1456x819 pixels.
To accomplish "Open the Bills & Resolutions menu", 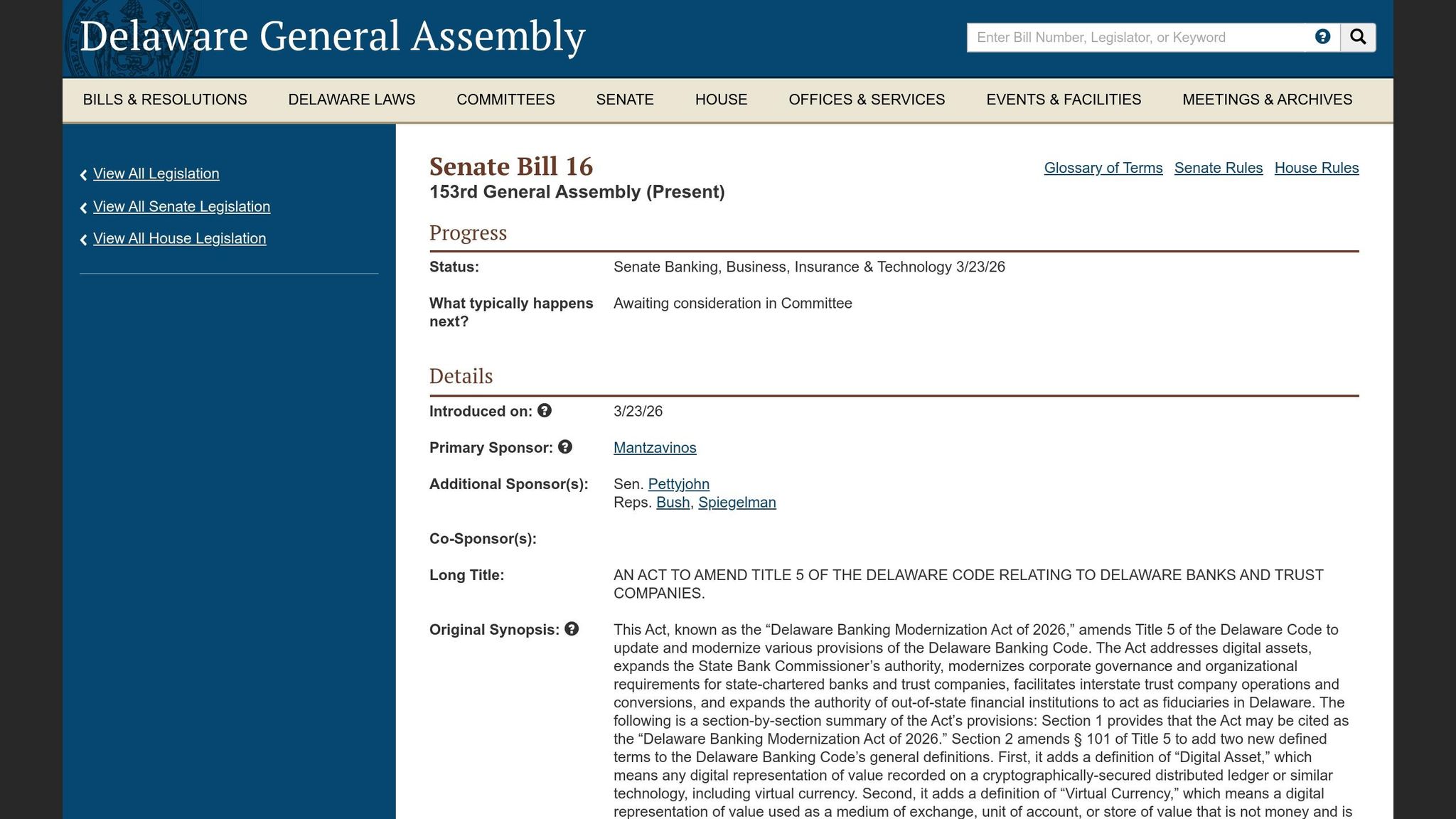I will tap(164, 100).
